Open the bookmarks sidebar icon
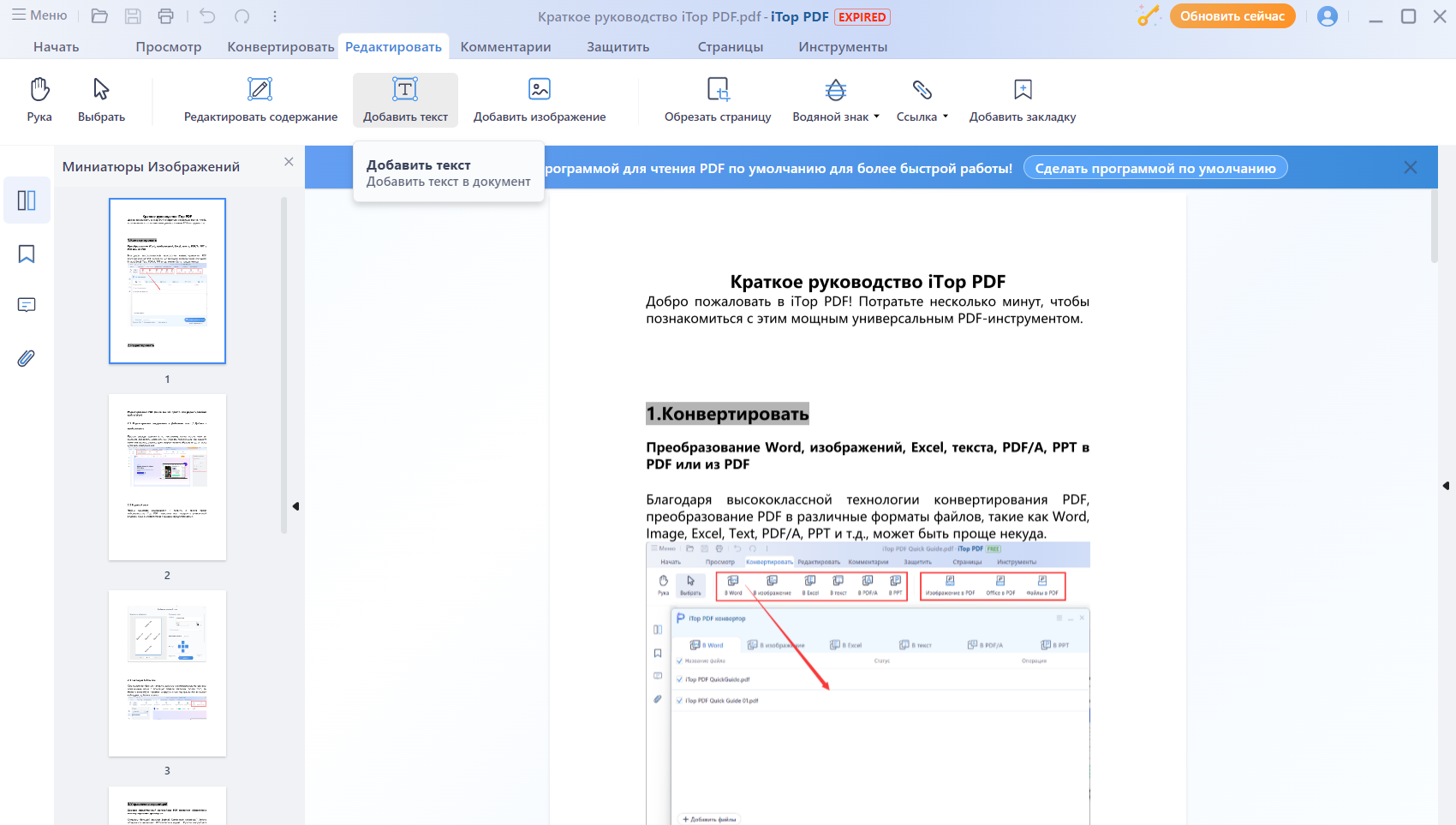Image resolution: width=1456 pixels, height=825 pixels. point(27,254)
